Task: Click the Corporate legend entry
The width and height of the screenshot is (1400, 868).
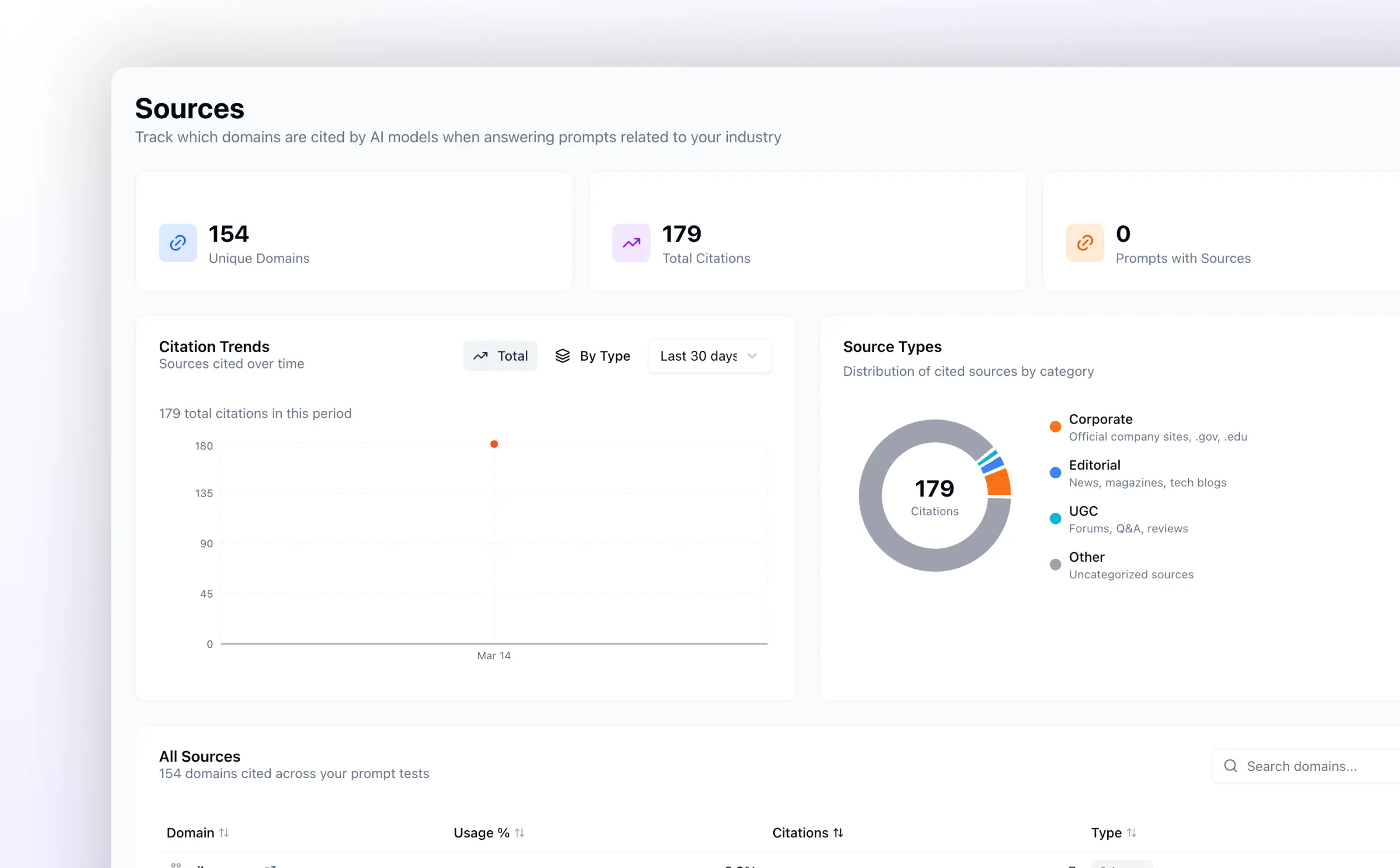Action: click(x=1100, y=420)
